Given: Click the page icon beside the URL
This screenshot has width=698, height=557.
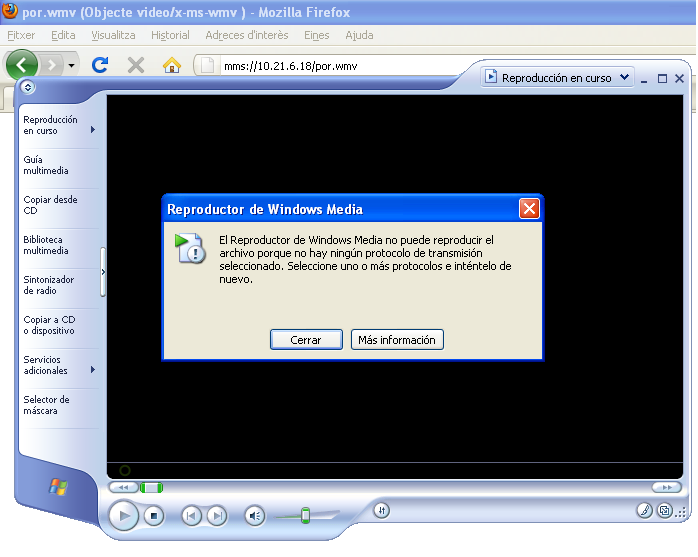Looking at the screenshot, I should 207,65.
